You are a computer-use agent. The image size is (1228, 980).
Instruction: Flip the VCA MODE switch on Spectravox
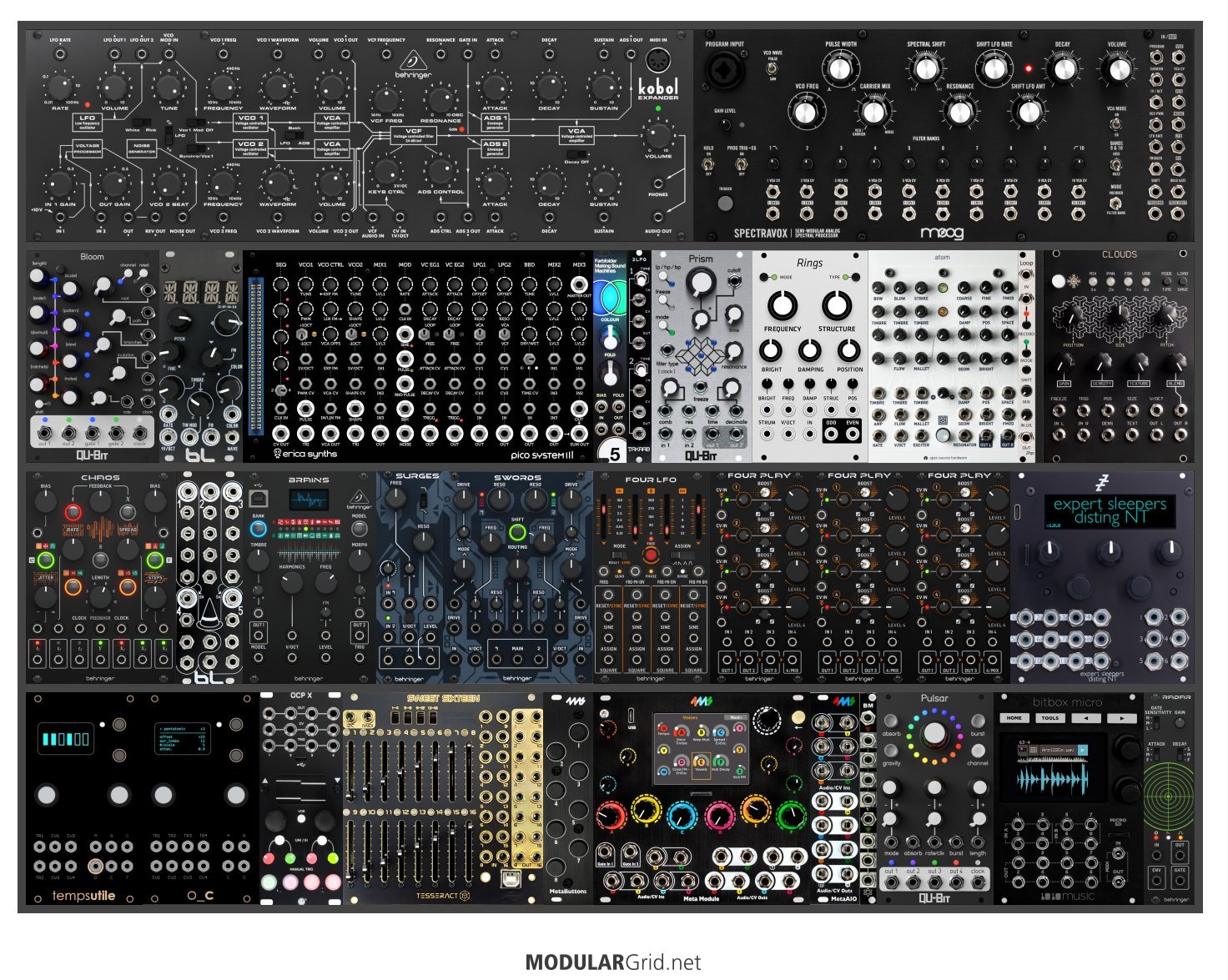[x=1117, y=123]
